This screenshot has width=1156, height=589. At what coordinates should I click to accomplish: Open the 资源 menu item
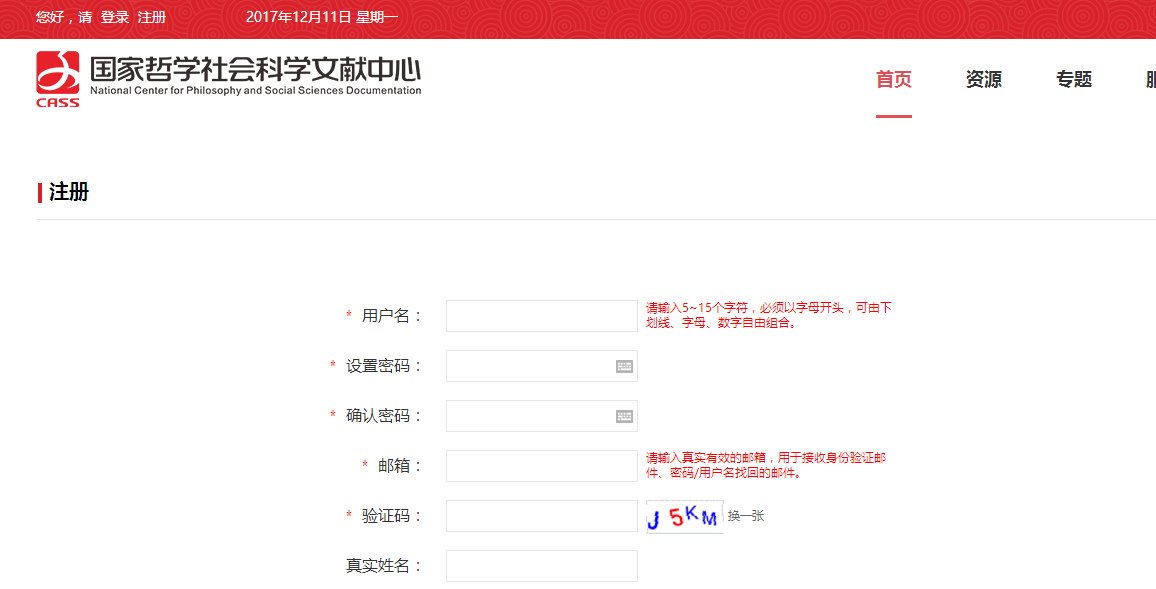coord(984,79)
